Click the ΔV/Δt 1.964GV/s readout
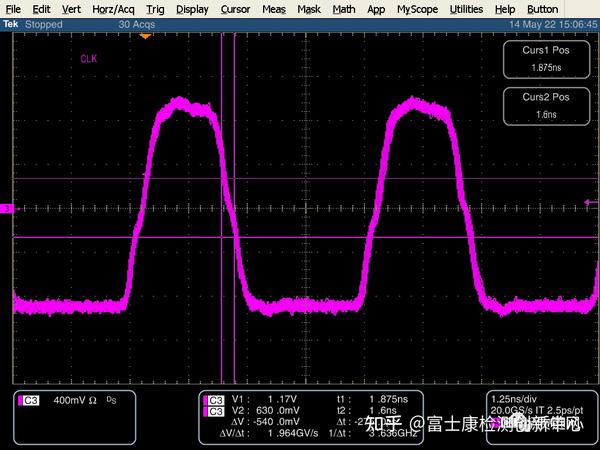 click(x=269, y=433)
